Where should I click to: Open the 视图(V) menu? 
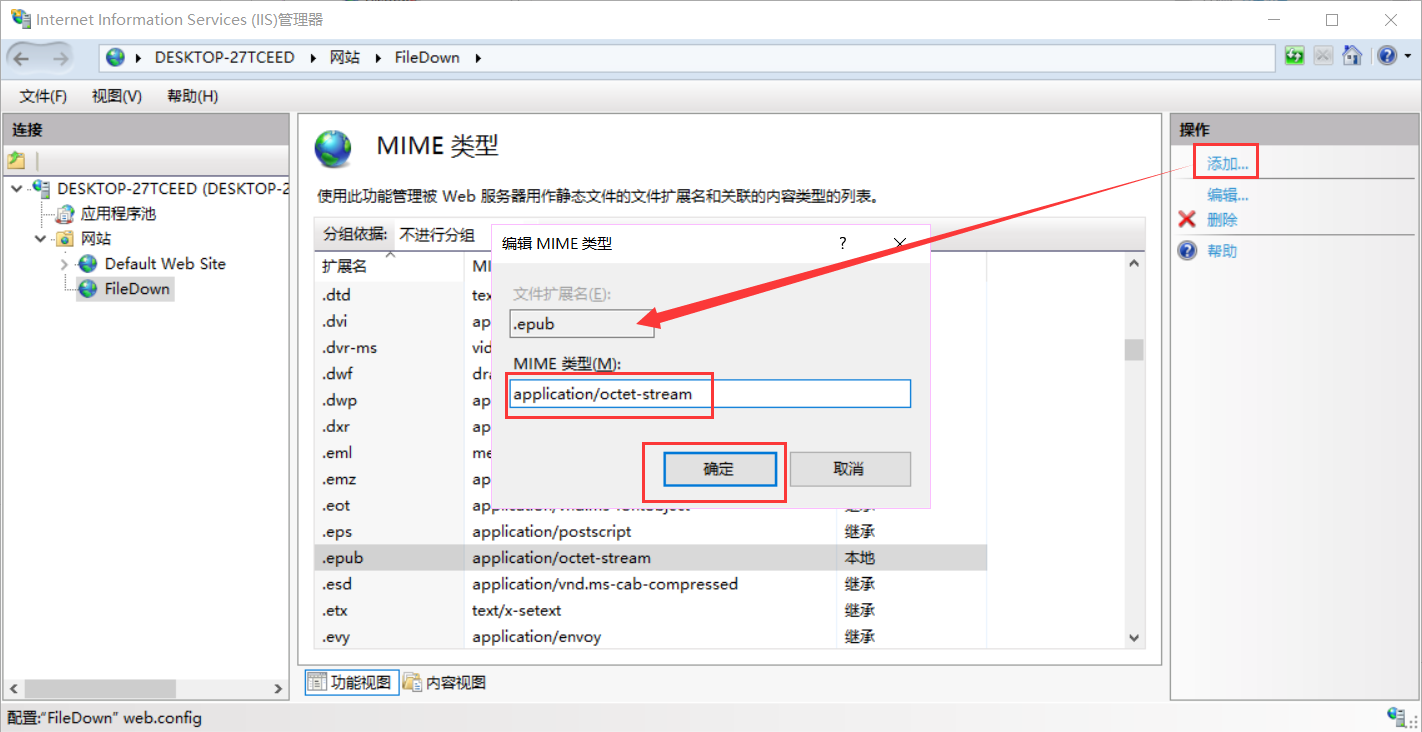tap(117, 96)
